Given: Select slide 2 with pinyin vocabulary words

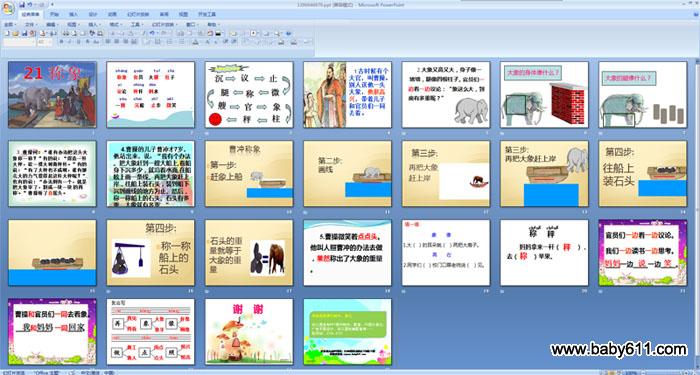Looking at the screenshot, I should pyautogui.click(x=150, y=95).
